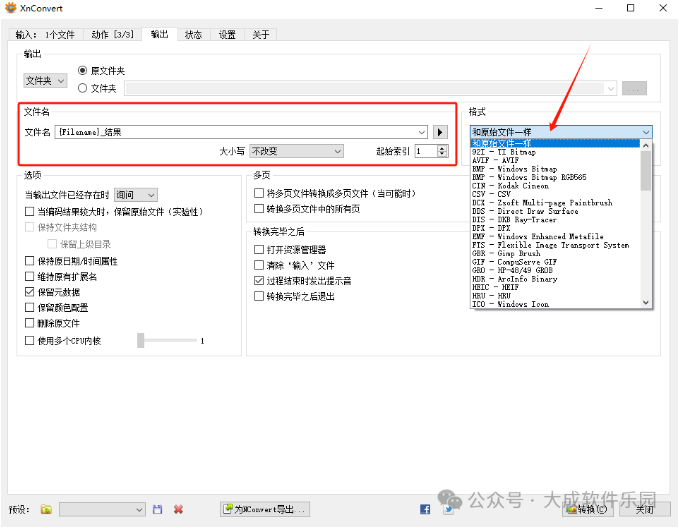Select the 原文件夹 radio option
The image size is (679, 528).
tap(83, 71)
